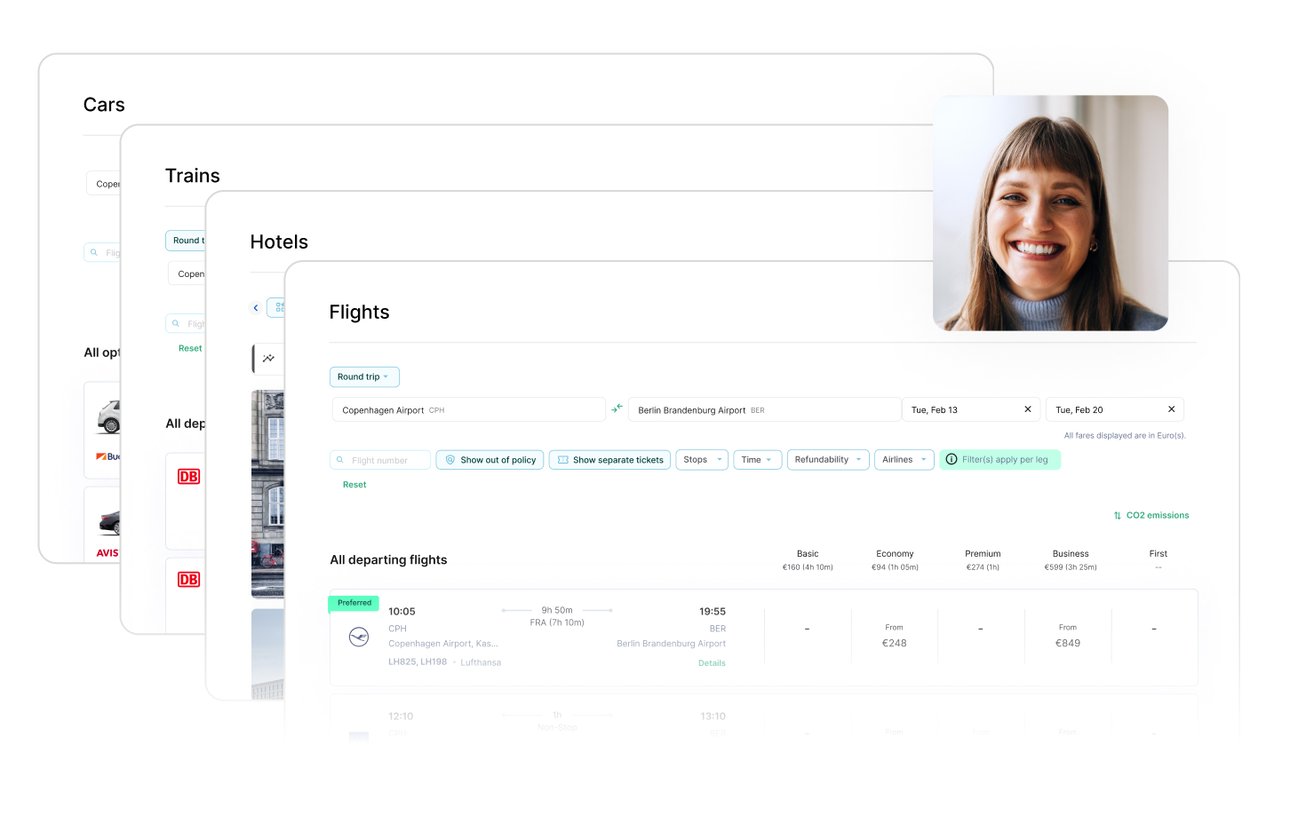1290x824 pixels.
Task: Go back using Hotels window chevron
Action: click(x=256, y=308)
